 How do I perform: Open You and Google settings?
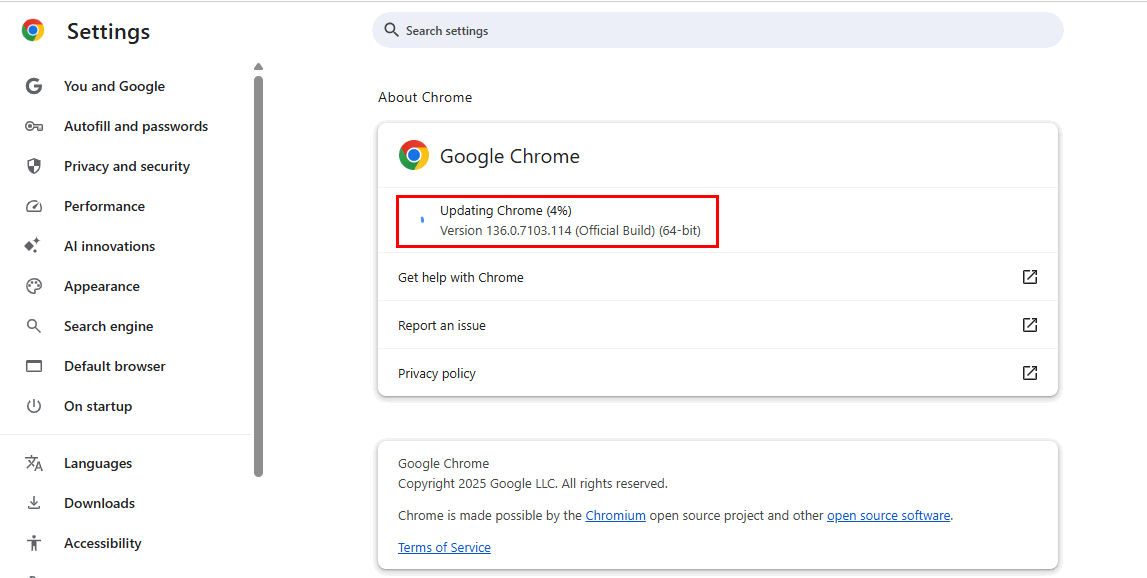coord(114,86)
